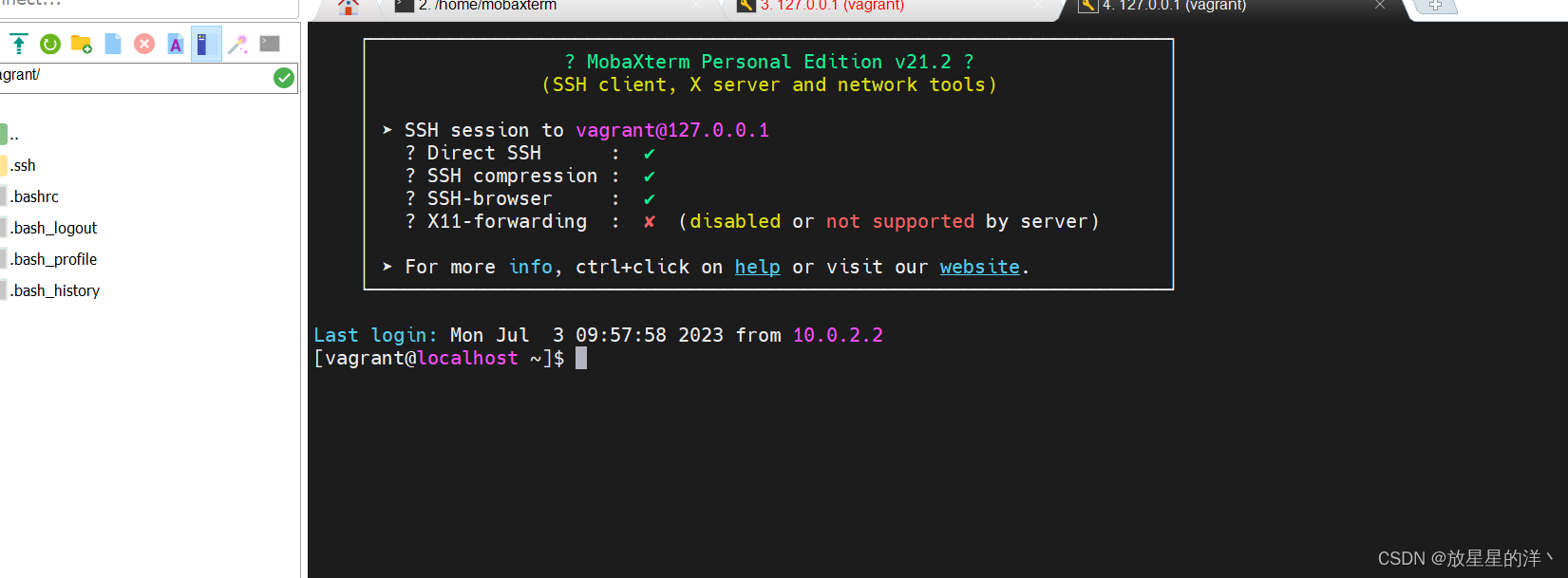Create a new folder in SFTP browser
The image size is (1568, 578).
pos(82,44)
